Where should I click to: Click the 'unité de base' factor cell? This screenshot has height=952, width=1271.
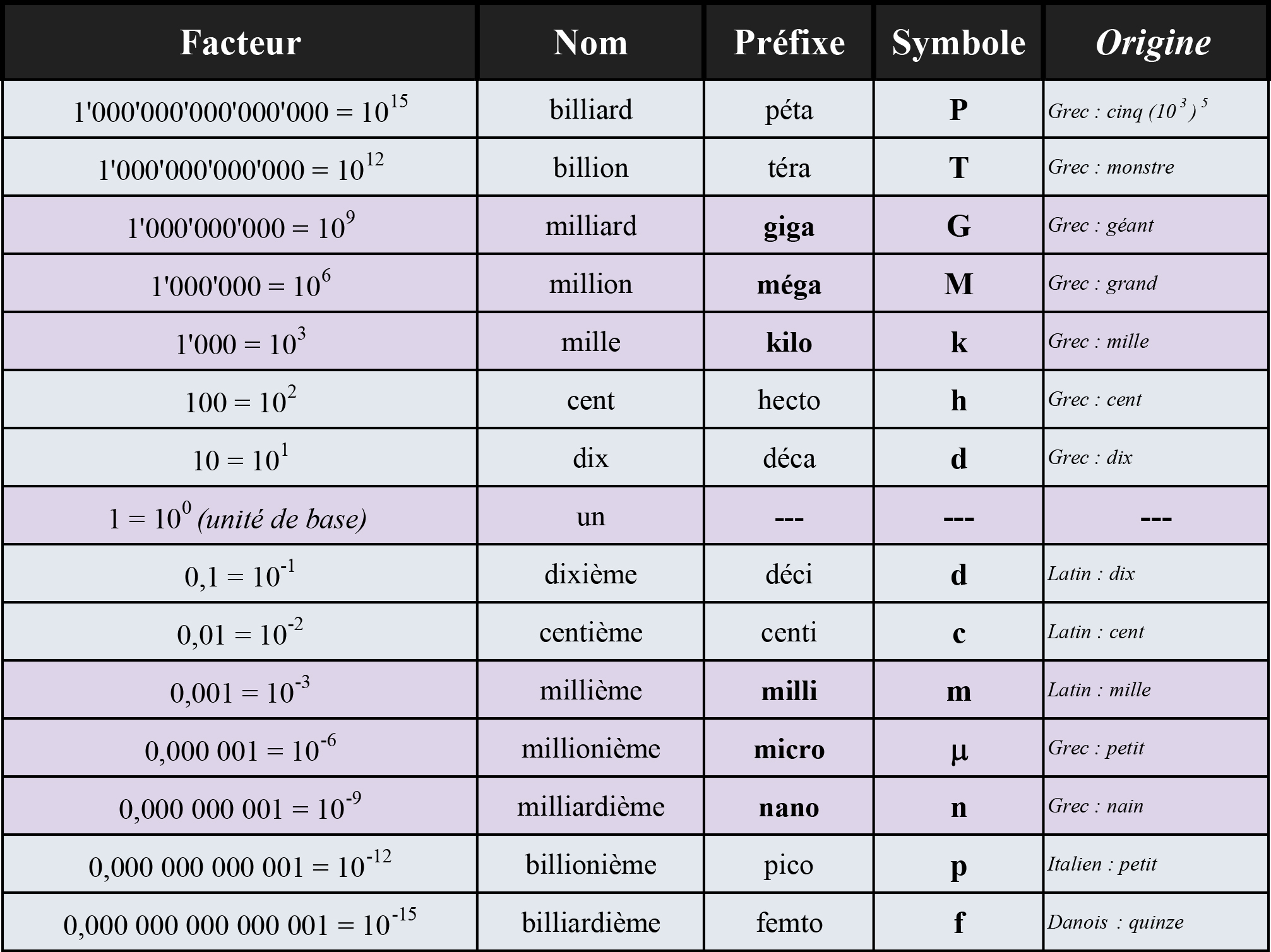click(x=238, y=518)
